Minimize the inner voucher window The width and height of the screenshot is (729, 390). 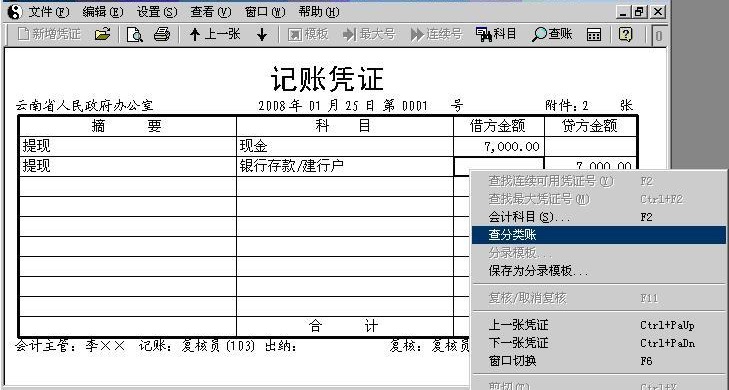coord(624,12)
